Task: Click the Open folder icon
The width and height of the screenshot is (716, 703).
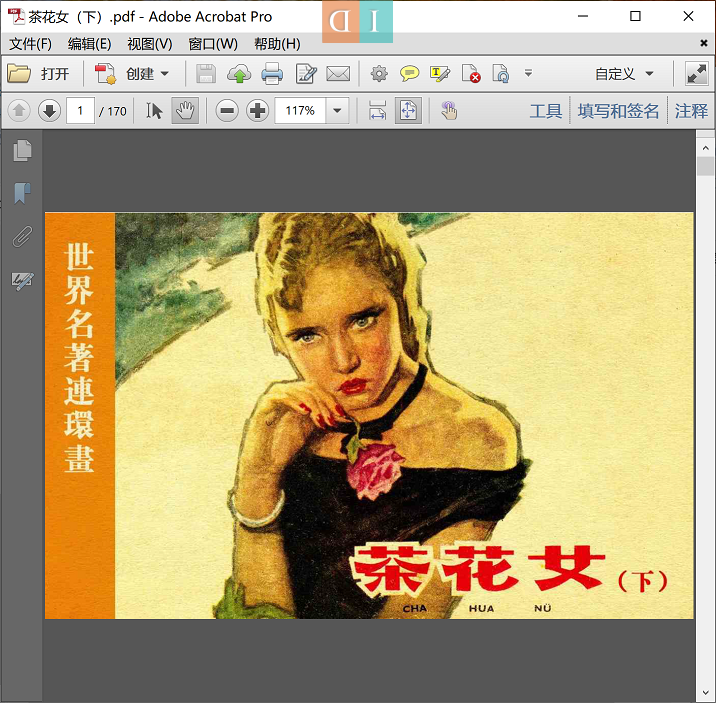Action: click(x=19, y=73)
